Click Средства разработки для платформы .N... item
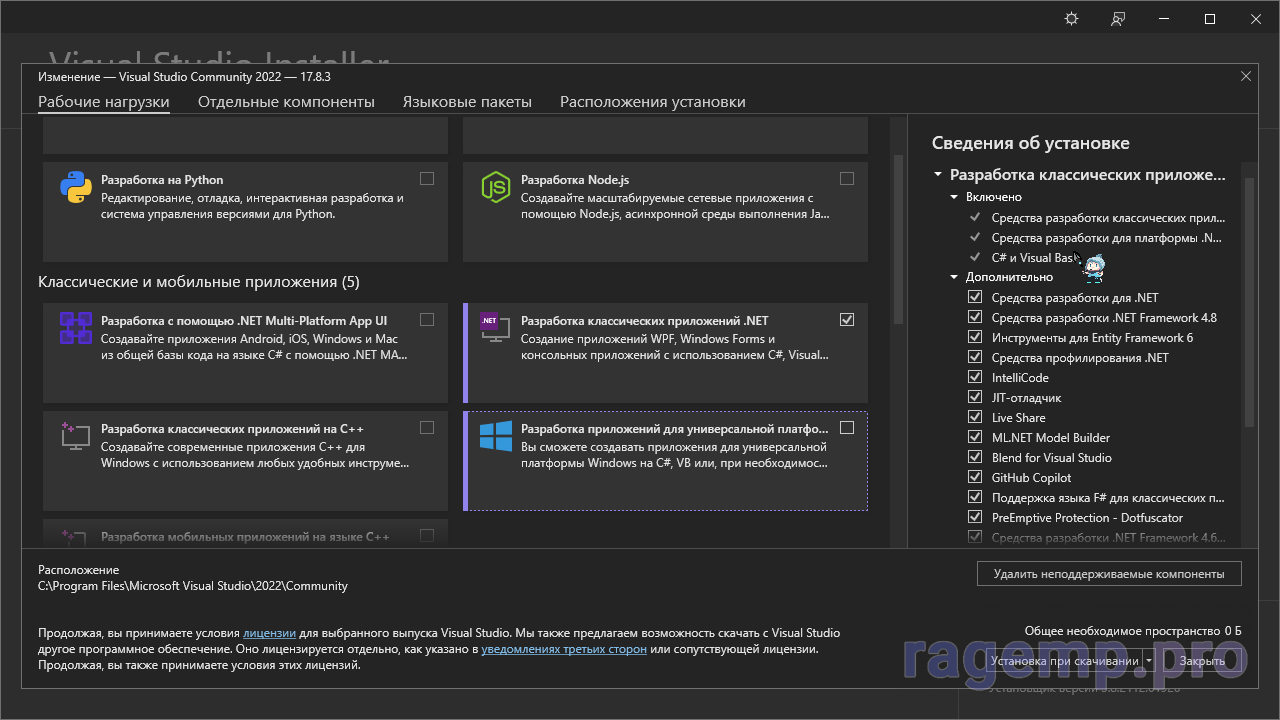Screen dimensions: 1280x720 click(1107, 238)
